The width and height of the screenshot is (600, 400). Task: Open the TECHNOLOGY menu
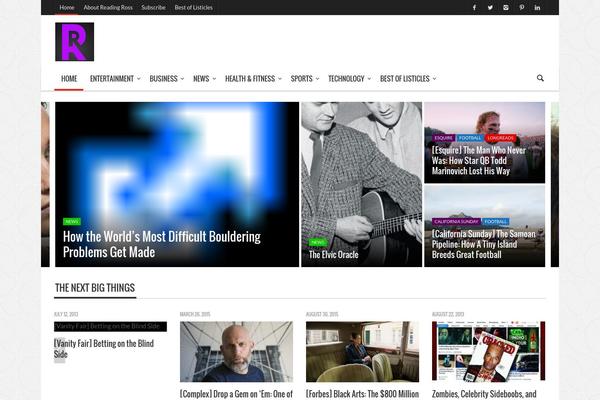tap(346, 78)
